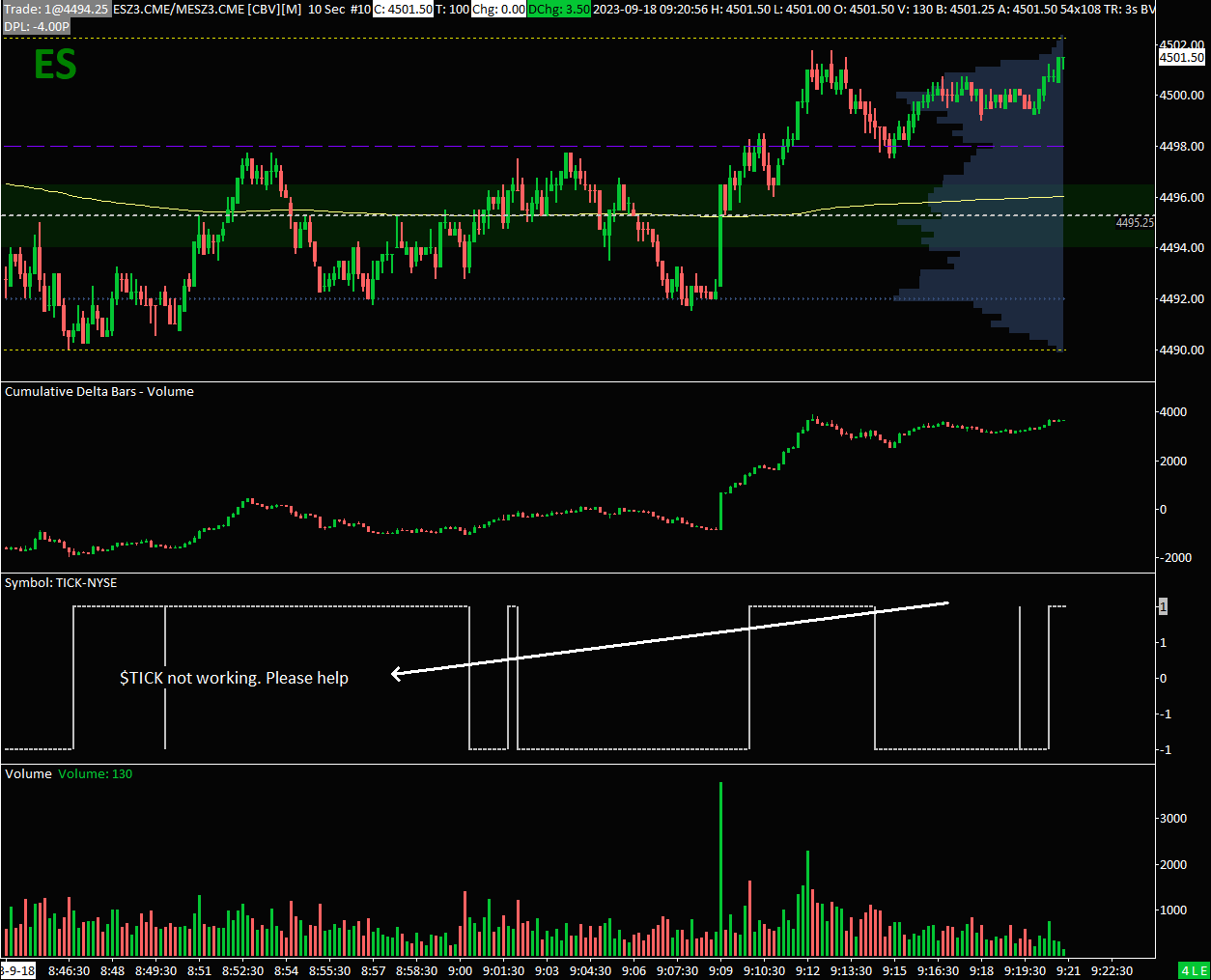Click the Trade: 1@4494.25 position label
The height and width of the screenshot is (980, 1211).
(56, 9)
